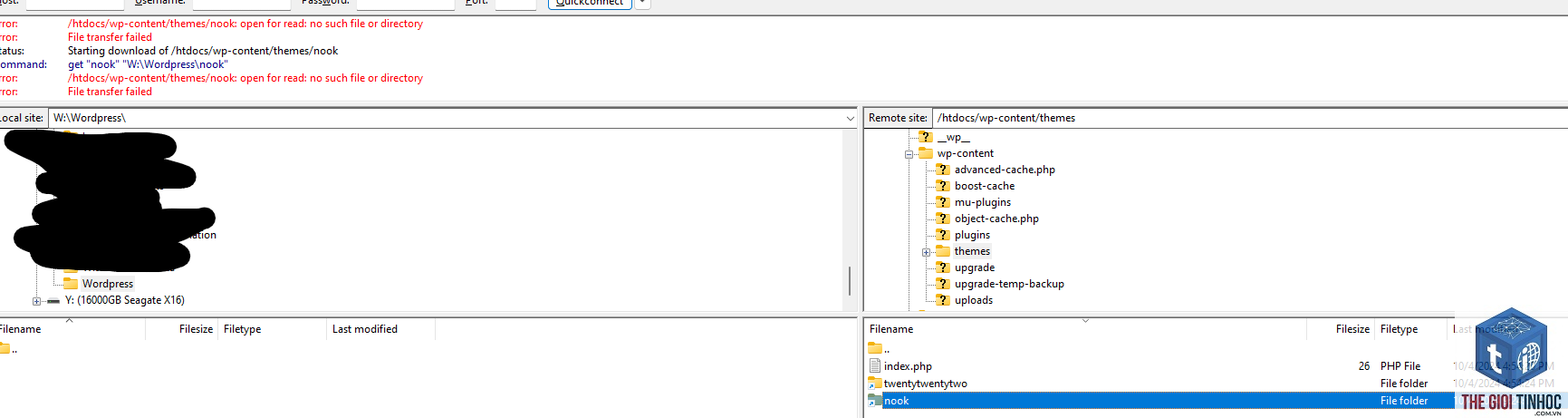Click the Quickconnect button
The image size is (1568, 418).
tap(589, 3)
